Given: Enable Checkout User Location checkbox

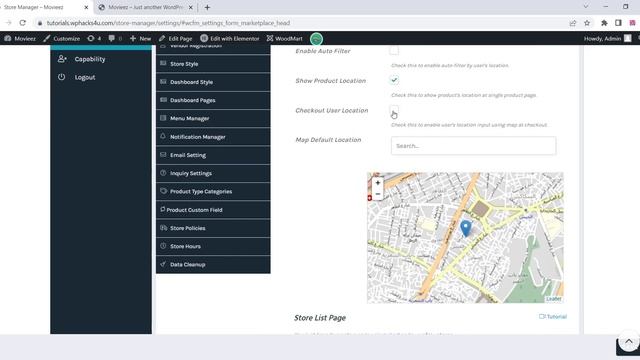Looking at the screenshot, I should click(394, 110).
